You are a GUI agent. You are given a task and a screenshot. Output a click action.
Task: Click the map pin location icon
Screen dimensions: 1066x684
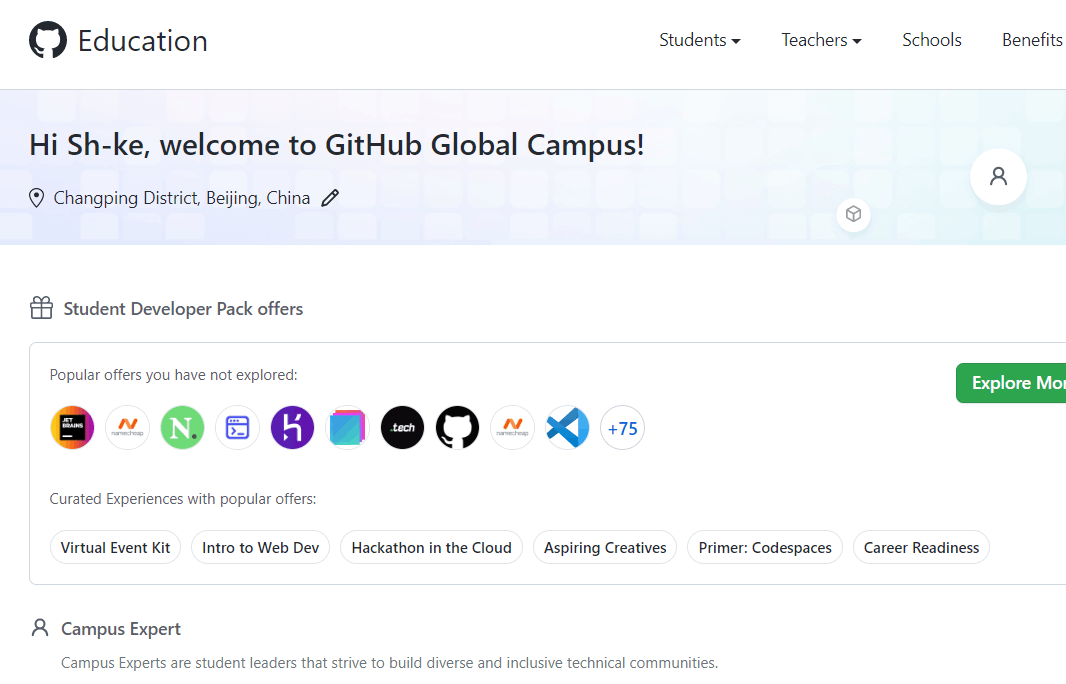pyautogui.click(x=36, y=198)
